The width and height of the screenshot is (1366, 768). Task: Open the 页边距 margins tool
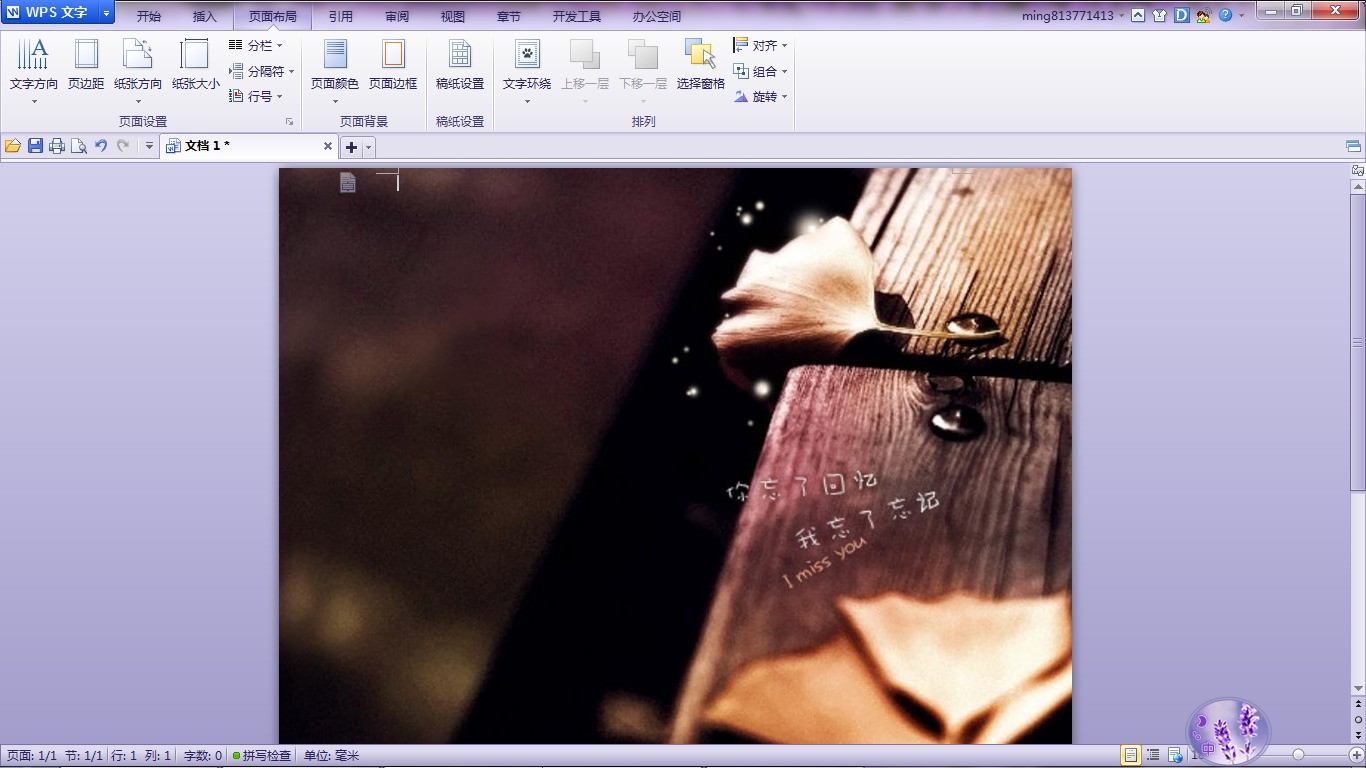pos(86,66)
